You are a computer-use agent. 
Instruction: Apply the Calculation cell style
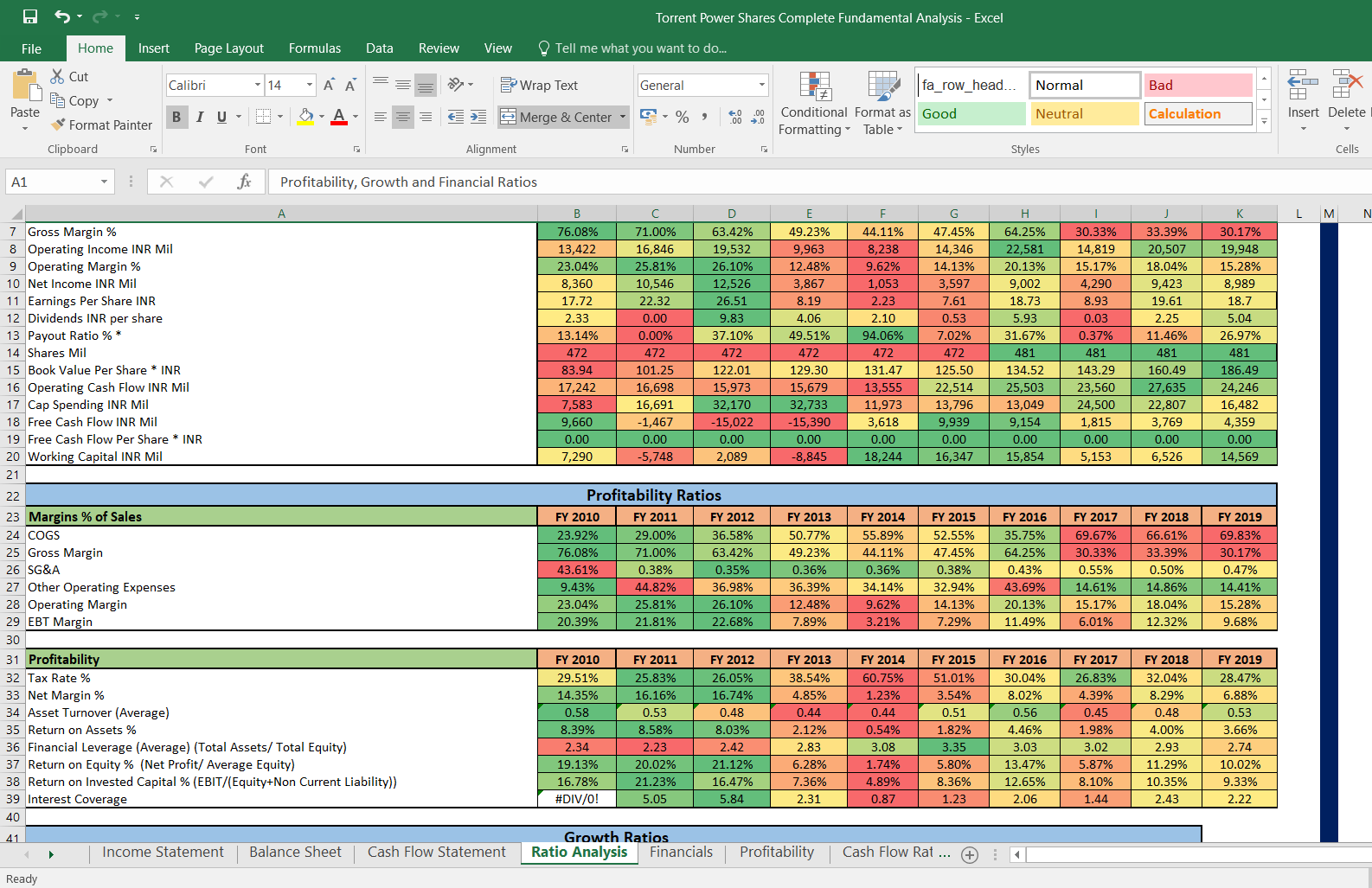1198,113
